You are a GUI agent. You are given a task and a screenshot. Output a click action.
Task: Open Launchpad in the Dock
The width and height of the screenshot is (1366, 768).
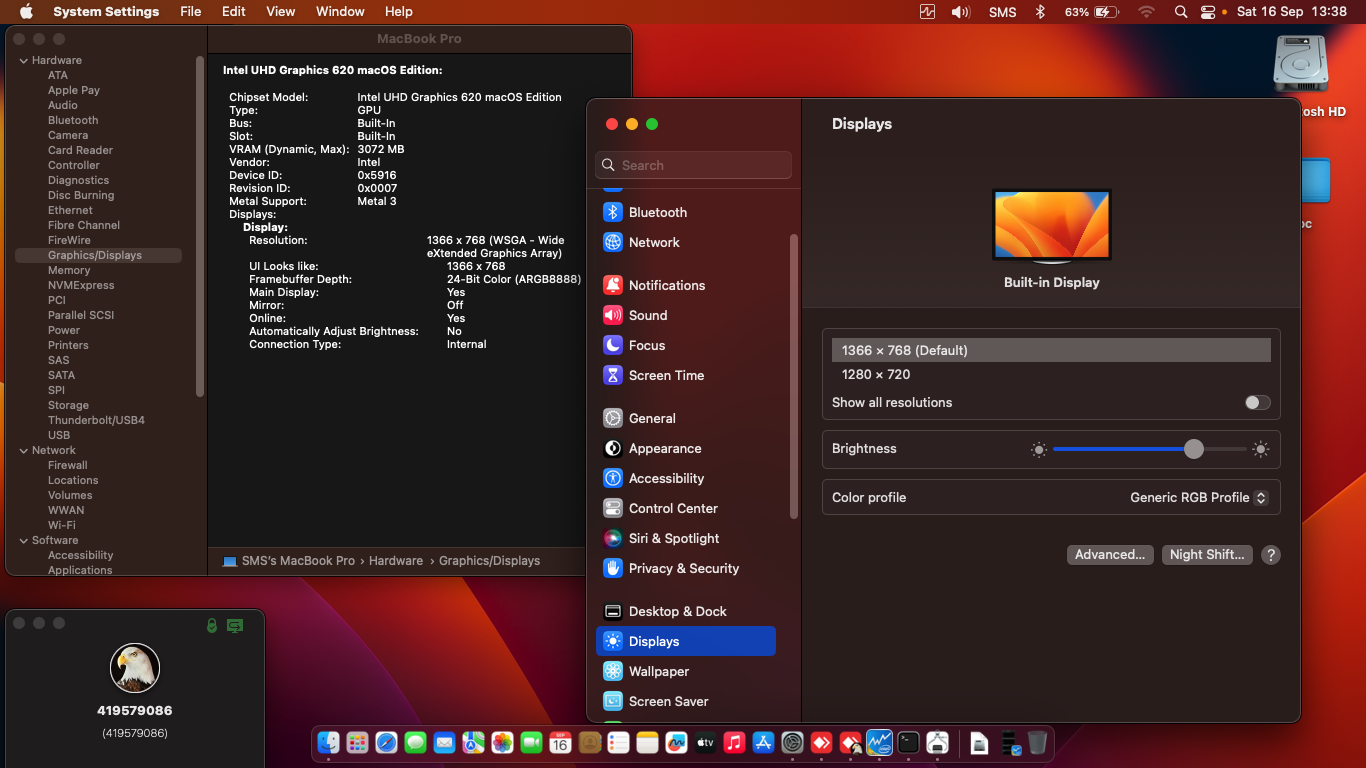click(x=357, y=743)
